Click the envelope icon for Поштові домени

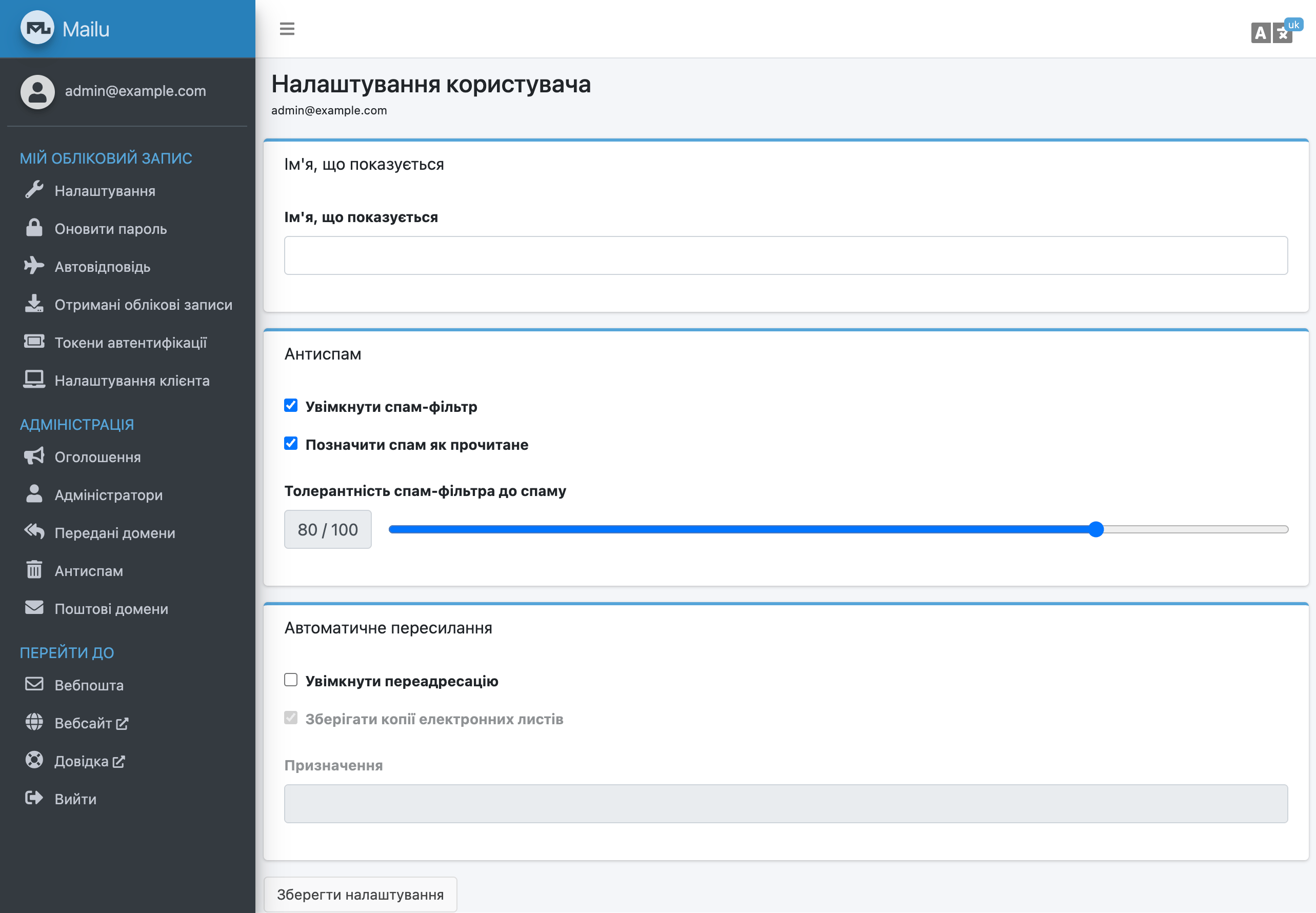tap(34, 607)
